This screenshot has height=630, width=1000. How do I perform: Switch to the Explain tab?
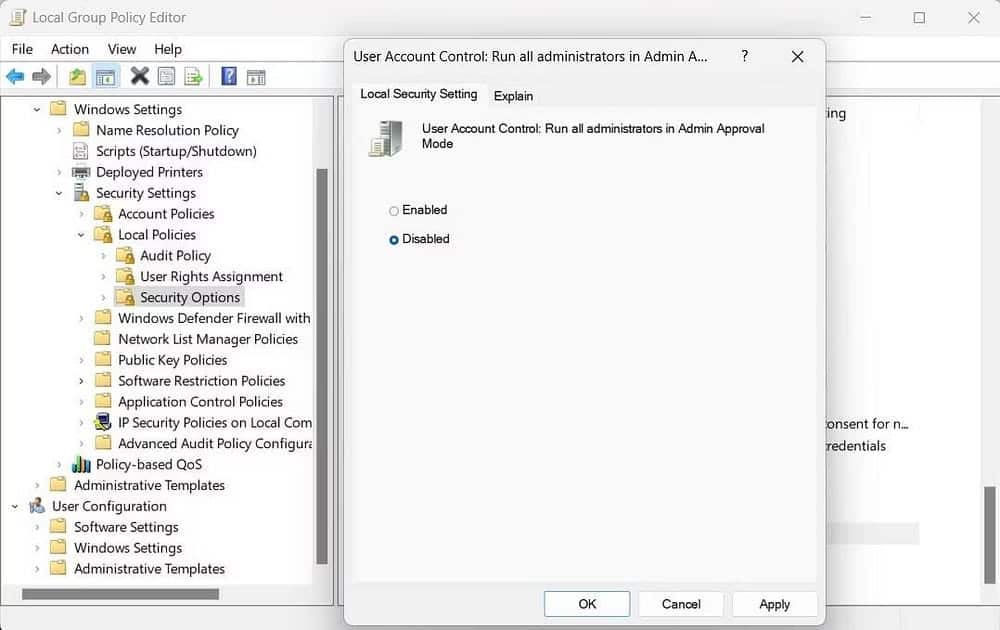point(513,95)
